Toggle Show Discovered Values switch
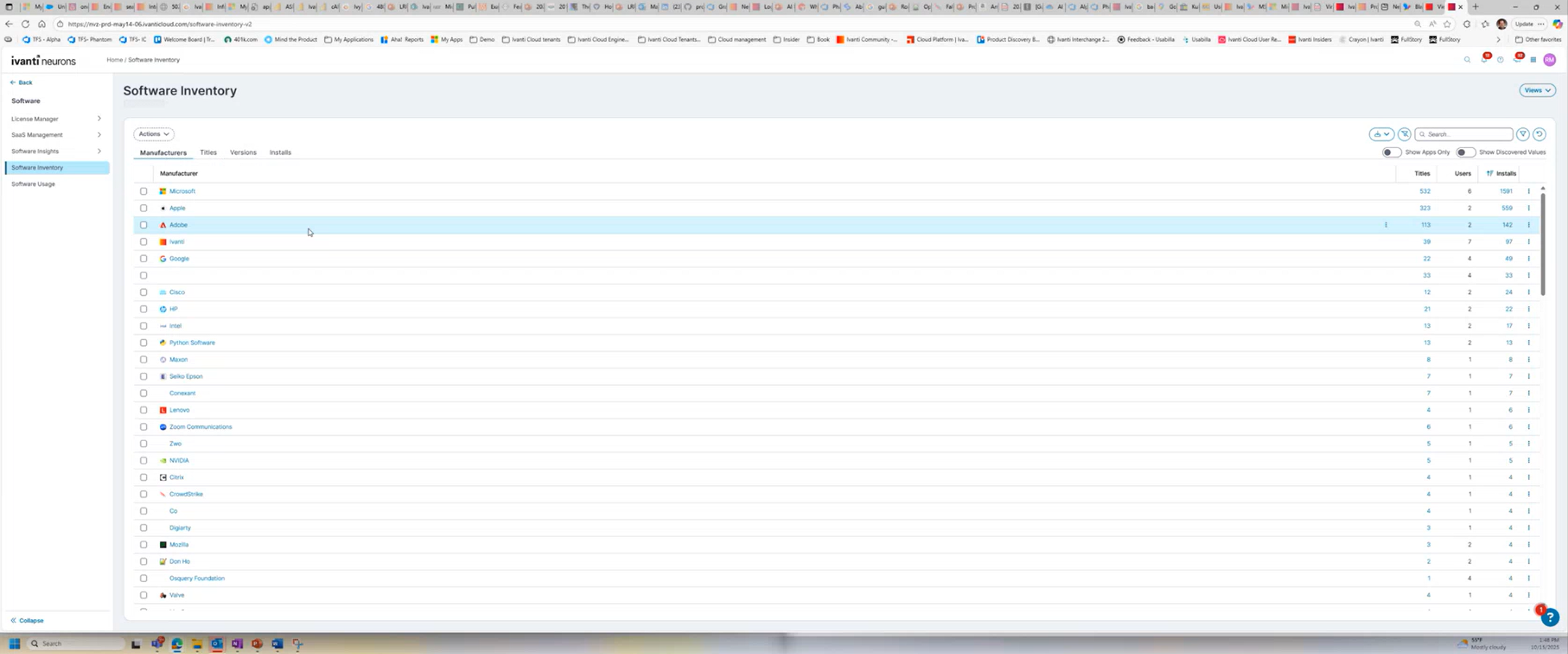The height and width of the screenshot is (654, 1568). point(1466,152)
